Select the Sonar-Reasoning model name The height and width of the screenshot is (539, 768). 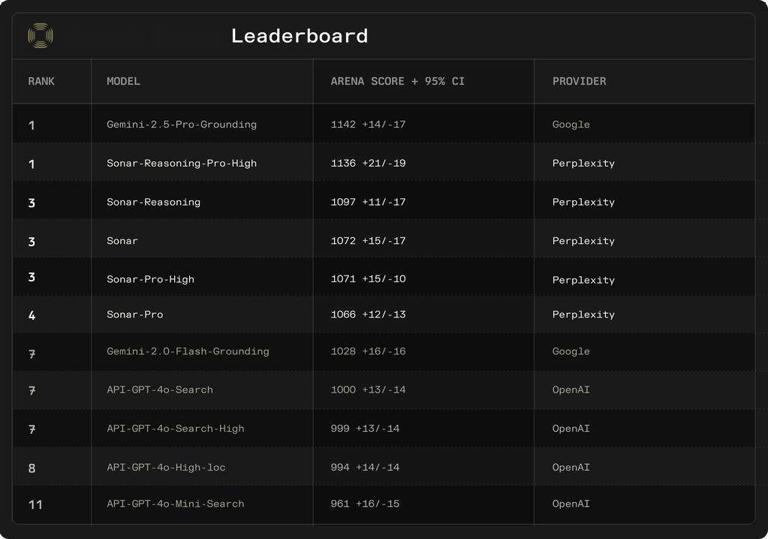(153, 202)
